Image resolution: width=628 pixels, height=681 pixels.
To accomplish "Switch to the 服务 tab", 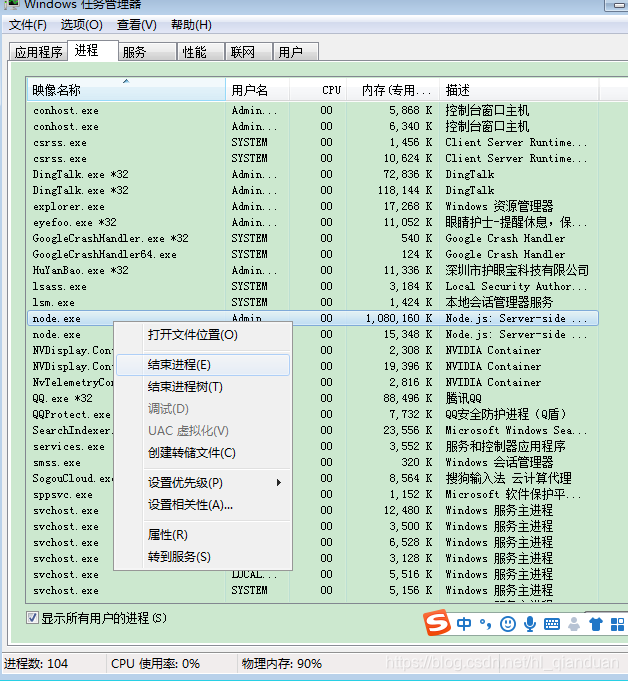I will coord(147,52).
